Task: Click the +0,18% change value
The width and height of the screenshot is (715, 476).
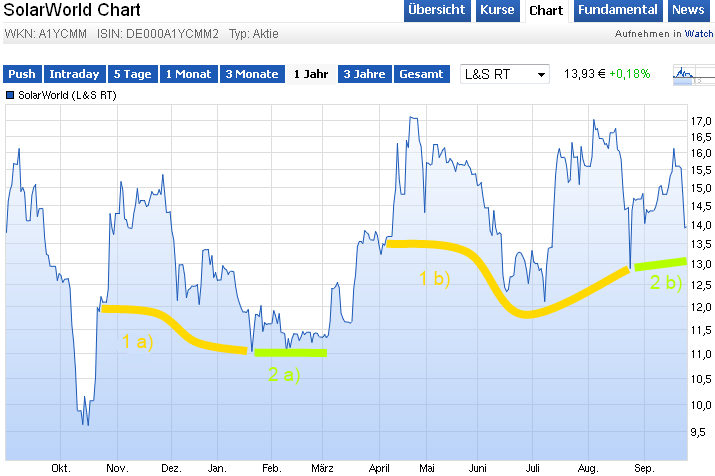Action: [x=630, y=74]
